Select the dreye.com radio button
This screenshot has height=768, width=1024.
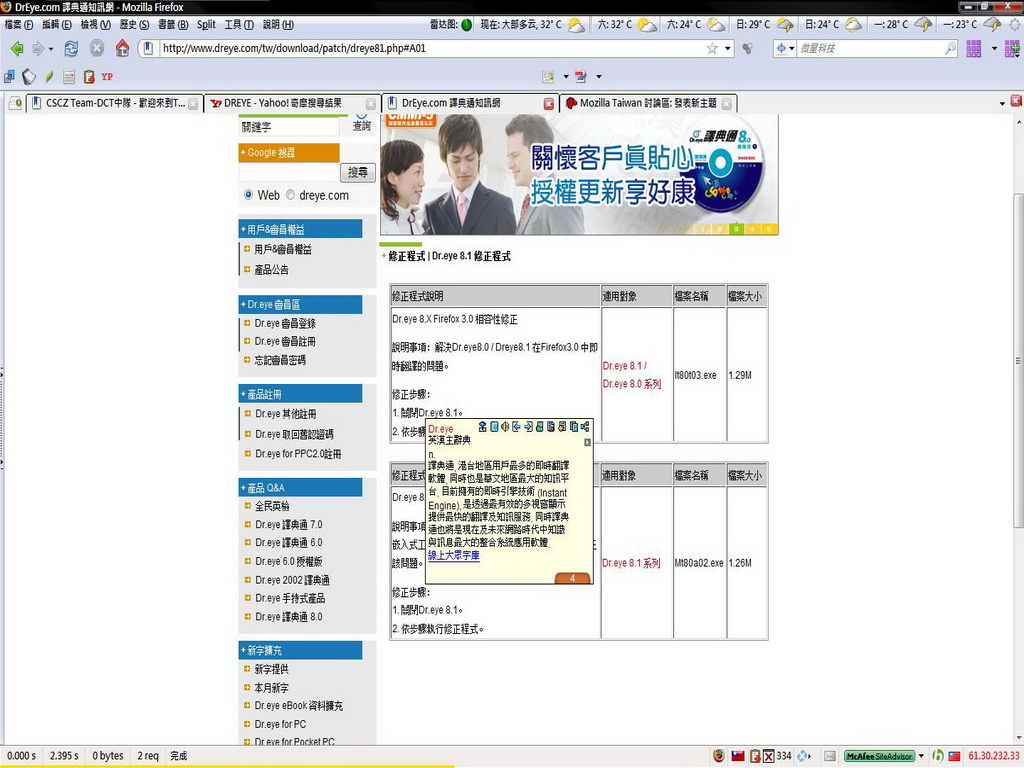(291, 195)
